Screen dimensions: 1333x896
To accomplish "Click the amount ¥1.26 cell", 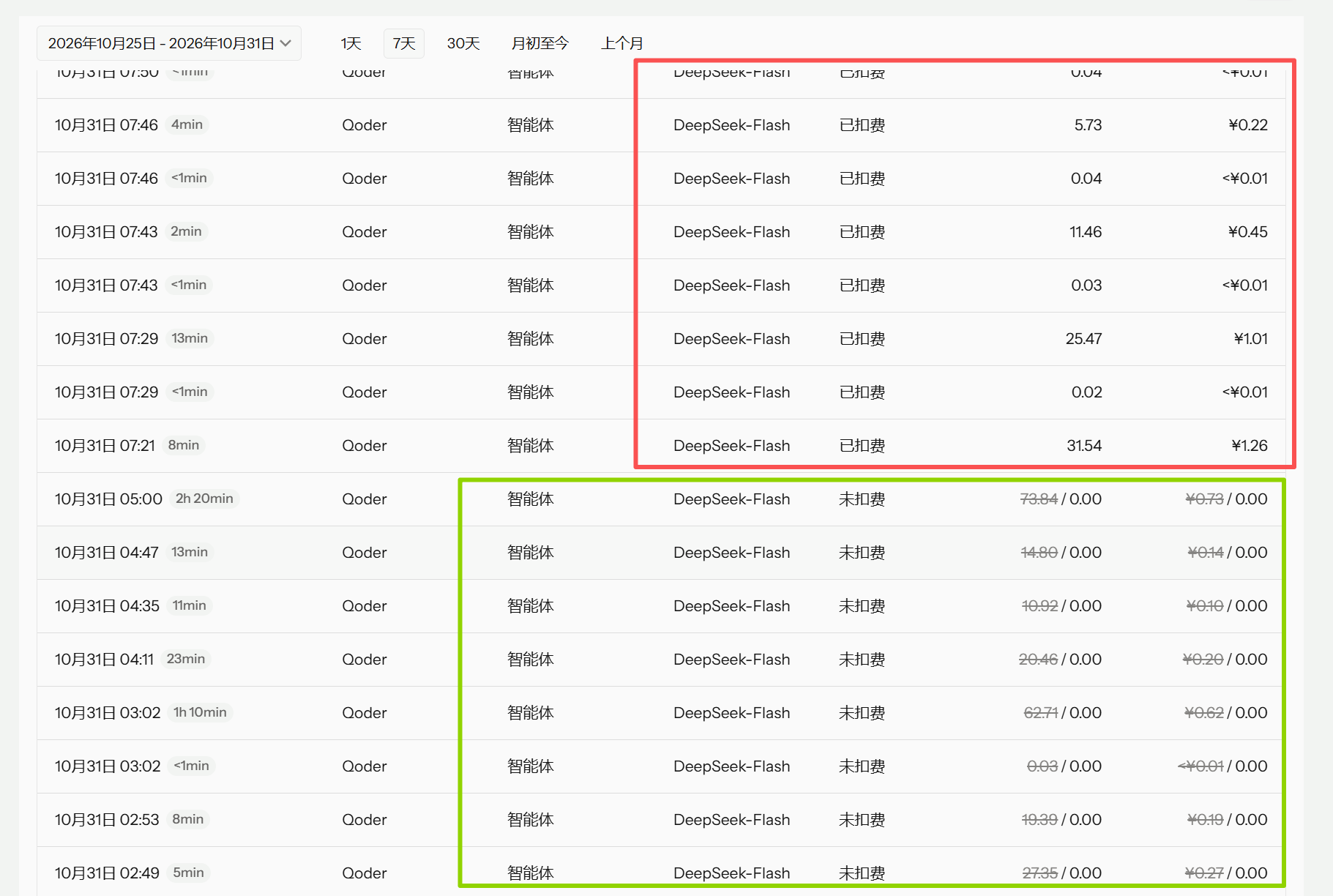I will (1250, 446).
